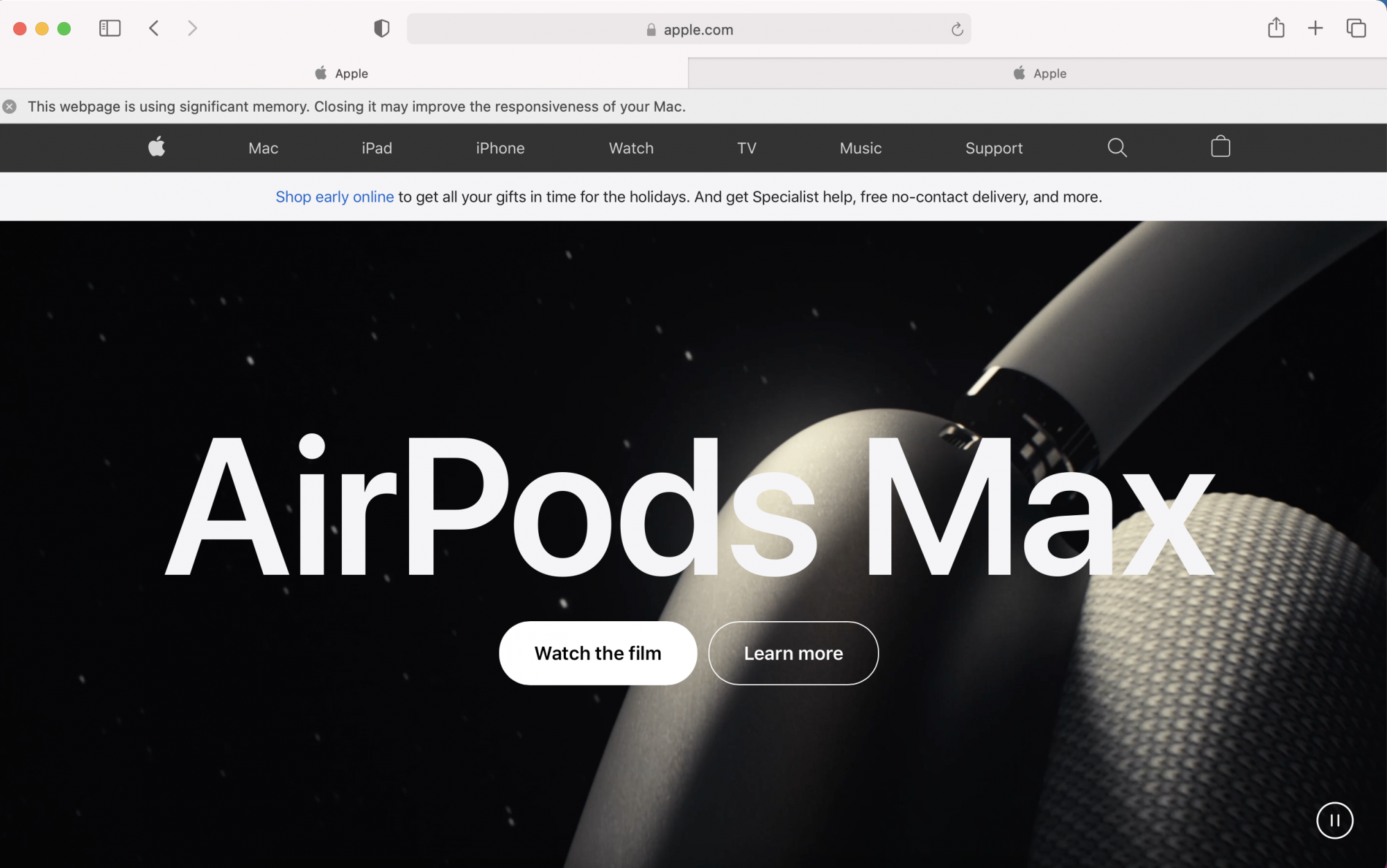
Task: Click the Apple logo in navigation
Action: 157,147
